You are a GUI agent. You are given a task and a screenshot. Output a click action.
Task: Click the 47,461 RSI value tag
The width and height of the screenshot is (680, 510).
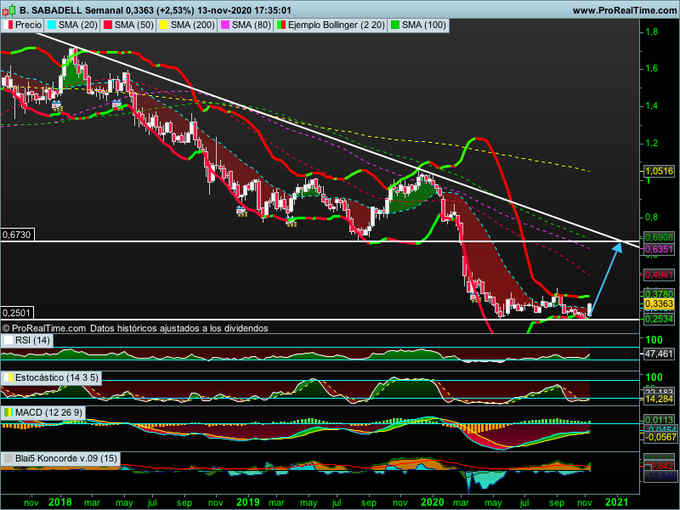coord(659,354)
